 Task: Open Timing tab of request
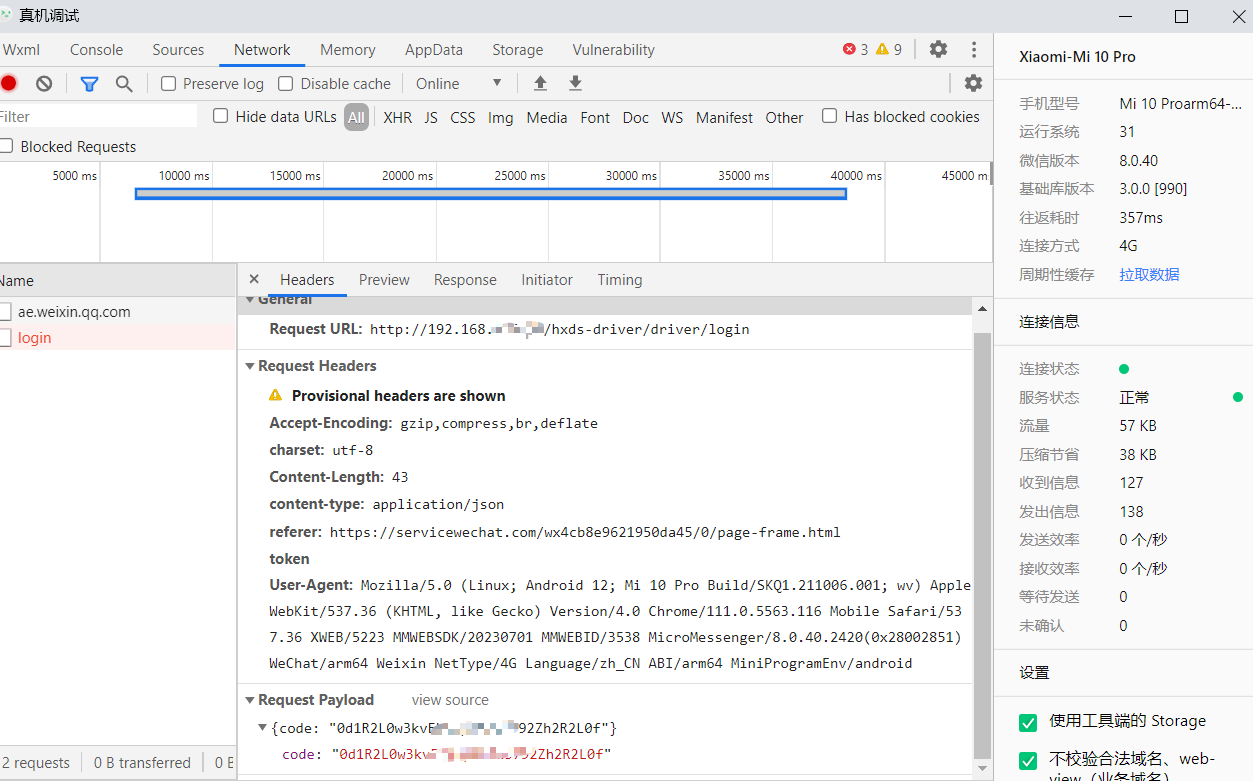coord(620,280)
